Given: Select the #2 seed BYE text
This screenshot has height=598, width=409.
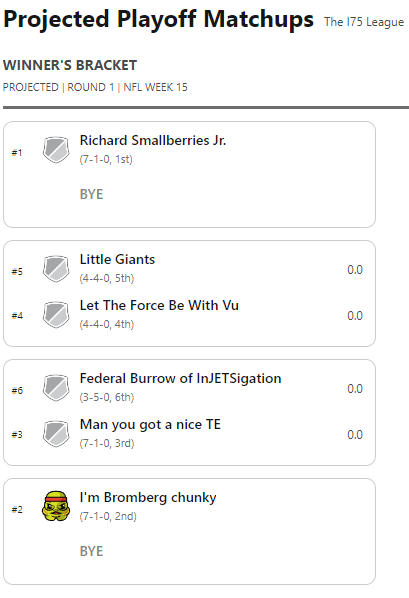Looking at the screenshot, I should (92, 551).
